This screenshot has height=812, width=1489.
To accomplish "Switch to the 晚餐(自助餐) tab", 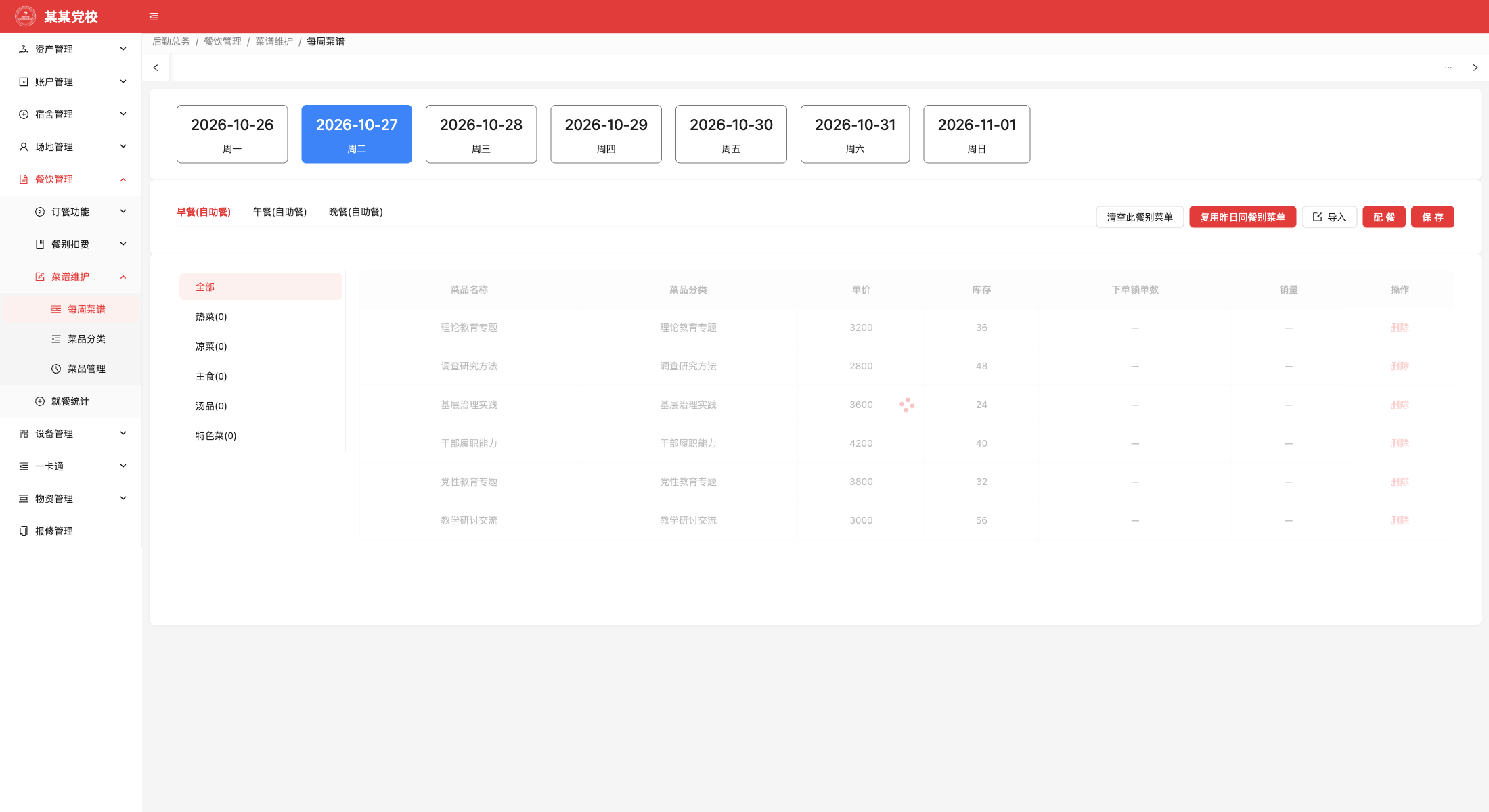I will [x=356, y=212].
